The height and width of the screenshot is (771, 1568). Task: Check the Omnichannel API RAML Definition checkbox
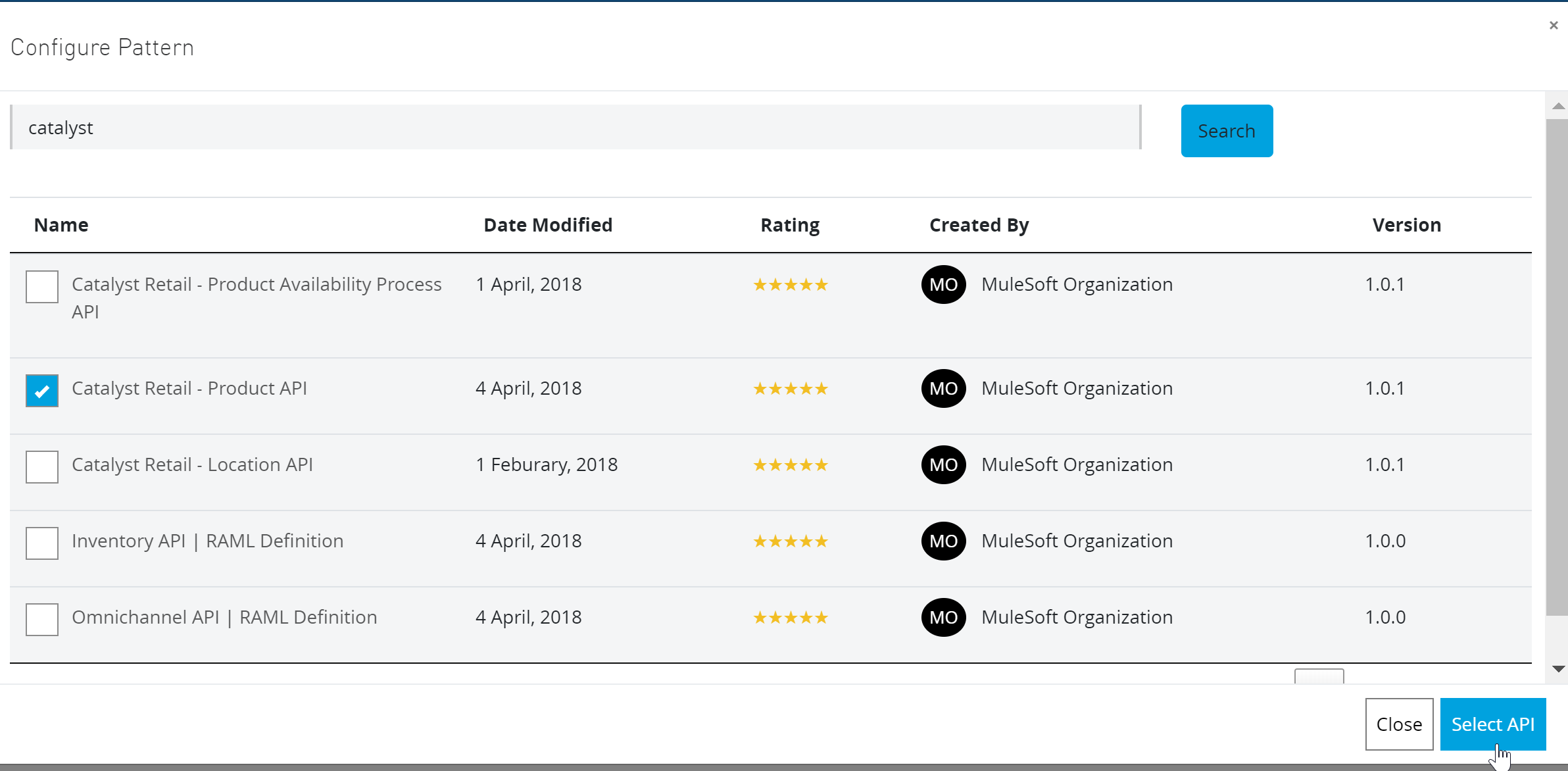click(42, 620)
